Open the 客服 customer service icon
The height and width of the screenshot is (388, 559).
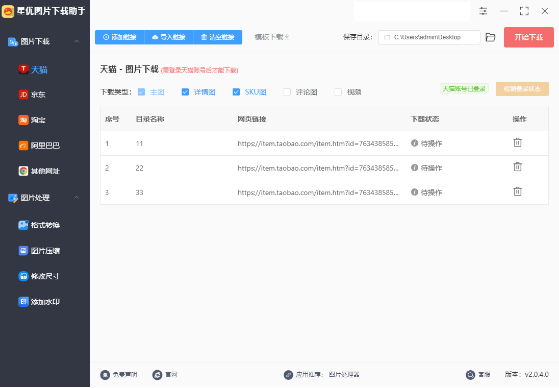click(471, 375)
